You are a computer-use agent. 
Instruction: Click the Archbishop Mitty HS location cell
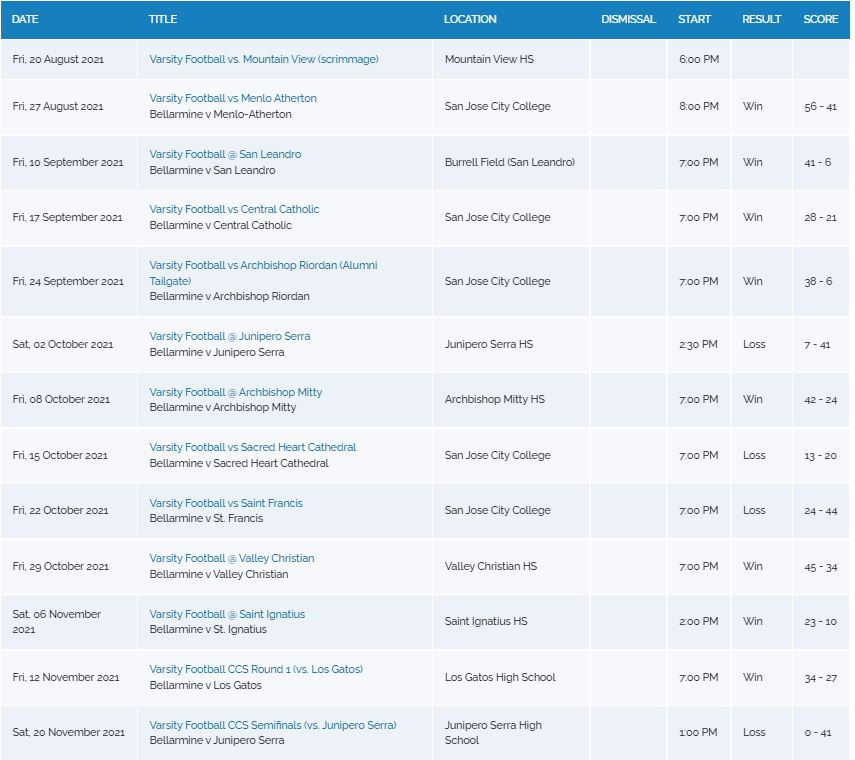pyautogui.click(x=495, y=399)
